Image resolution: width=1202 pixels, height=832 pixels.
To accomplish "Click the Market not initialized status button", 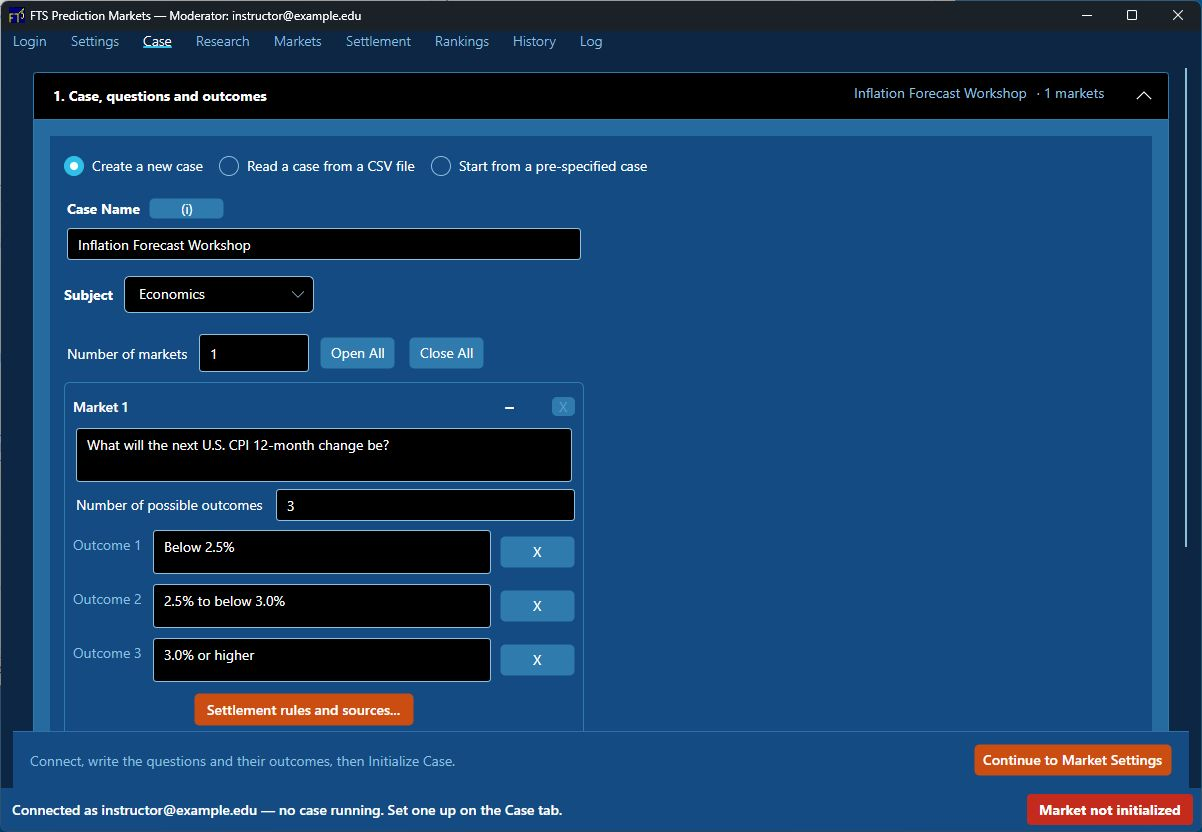I will (x=1110, y=810).
